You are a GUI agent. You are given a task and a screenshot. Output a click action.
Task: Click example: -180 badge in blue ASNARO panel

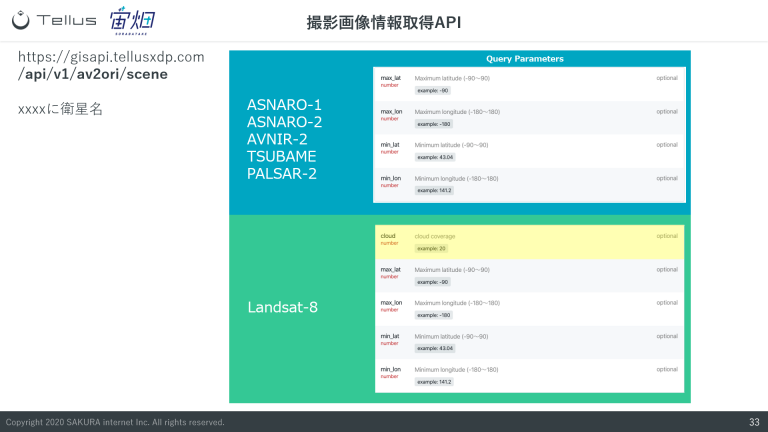(x=433, y=124)
